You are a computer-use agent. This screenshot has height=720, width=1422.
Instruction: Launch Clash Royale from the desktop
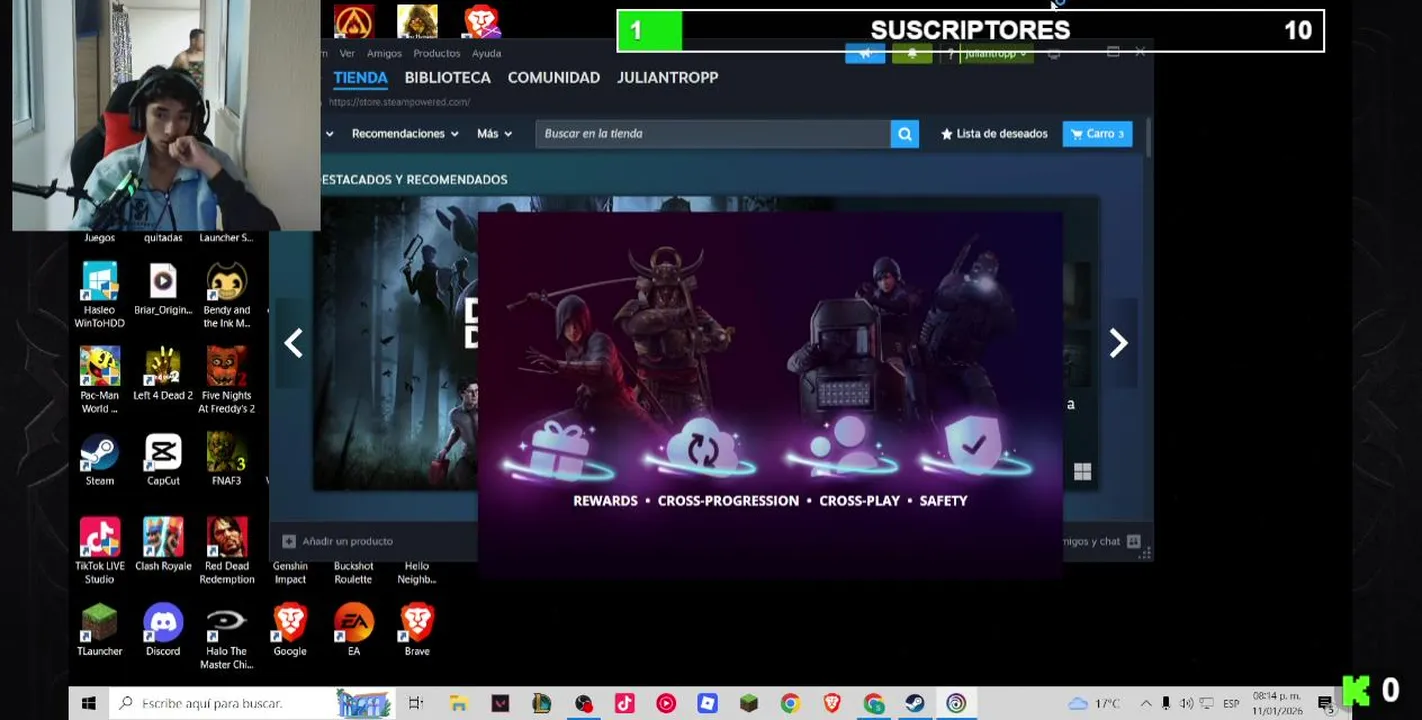point(163,545)
